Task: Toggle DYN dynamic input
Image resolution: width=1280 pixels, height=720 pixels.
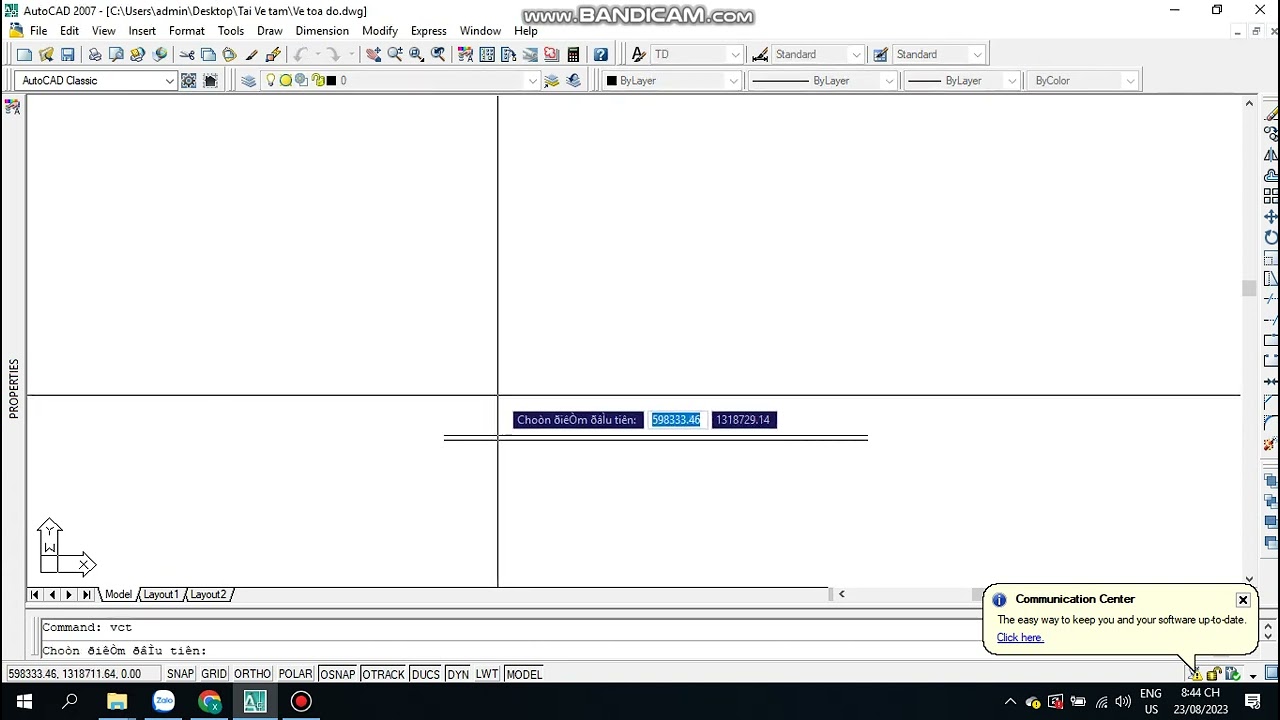Action: tap(458, 674)
